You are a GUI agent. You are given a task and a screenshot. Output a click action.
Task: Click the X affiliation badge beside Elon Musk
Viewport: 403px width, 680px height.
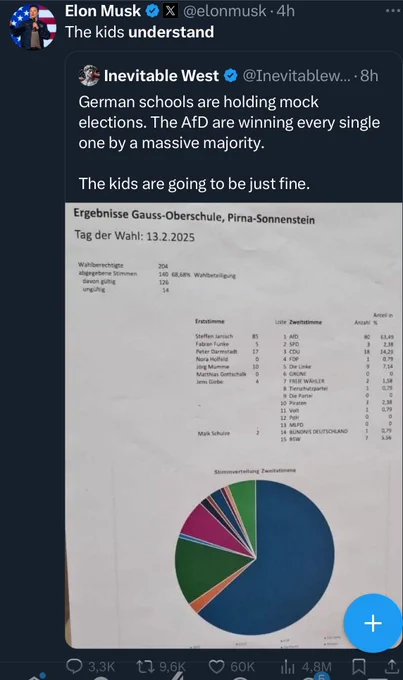click(170, 11)
